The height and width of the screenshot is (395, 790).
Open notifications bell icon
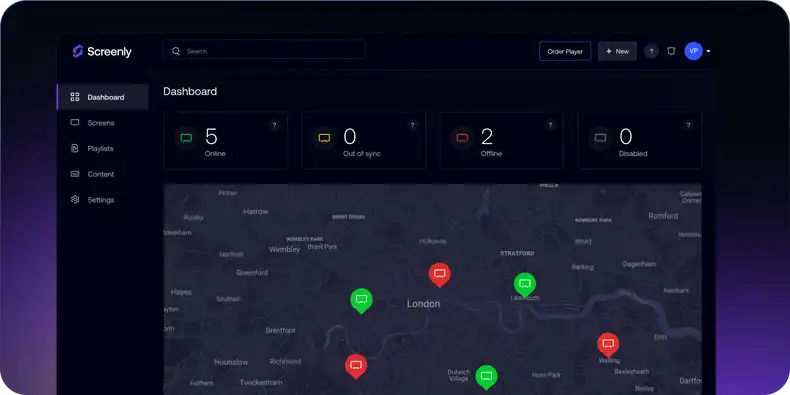click(x=671, y=51)
